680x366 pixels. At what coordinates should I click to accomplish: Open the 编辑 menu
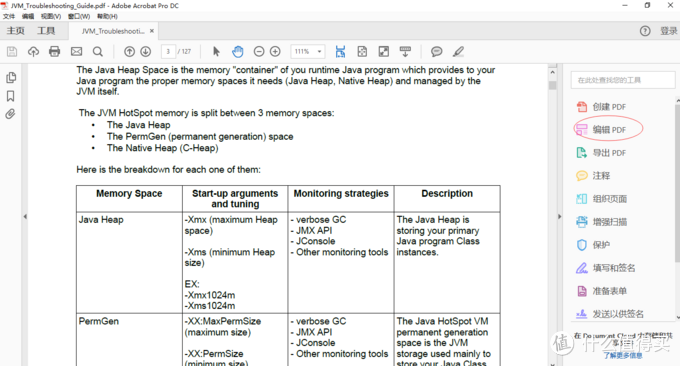click(28, 16)
